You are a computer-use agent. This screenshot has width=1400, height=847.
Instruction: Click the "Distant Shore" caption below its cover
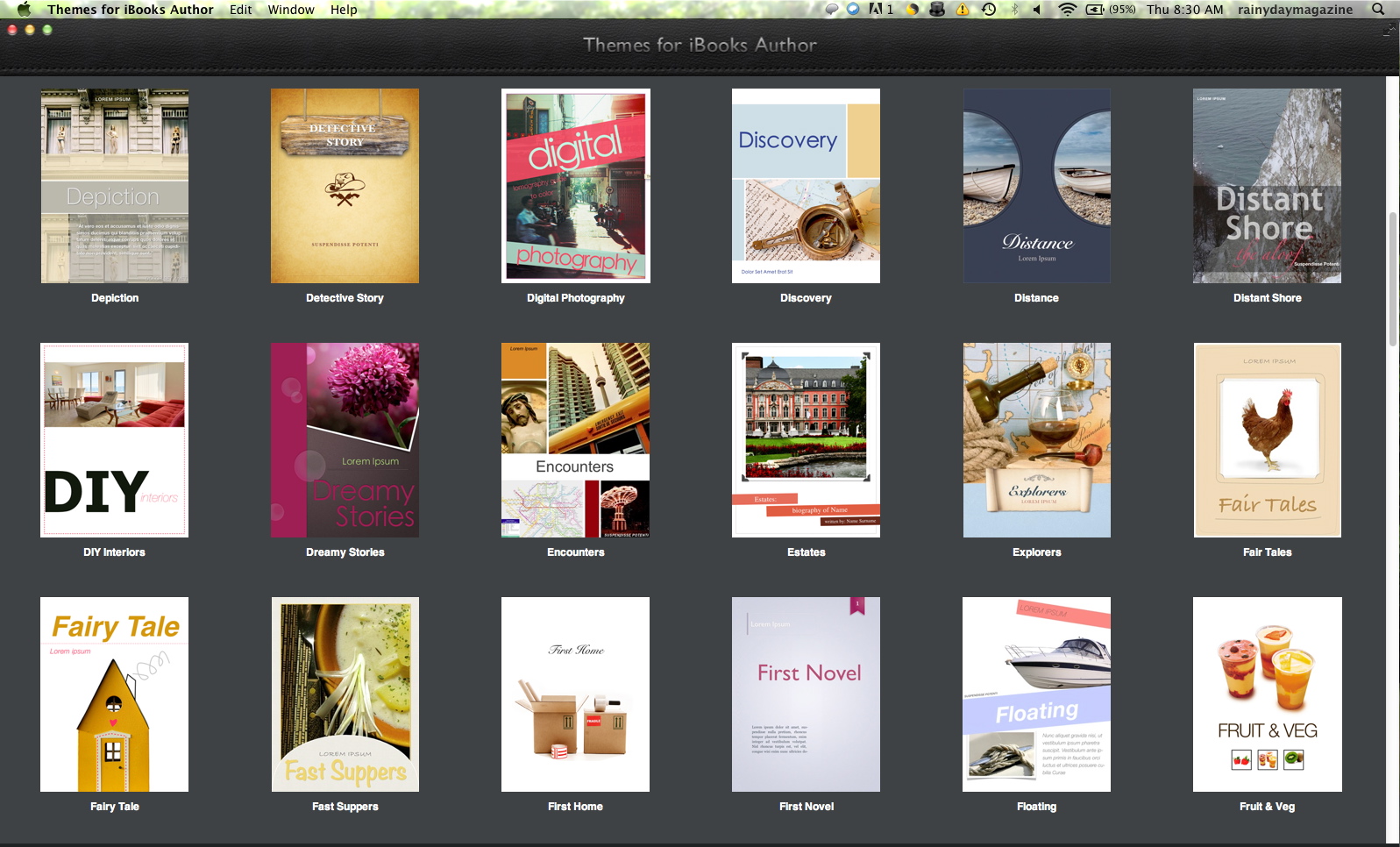[1268, 298]
